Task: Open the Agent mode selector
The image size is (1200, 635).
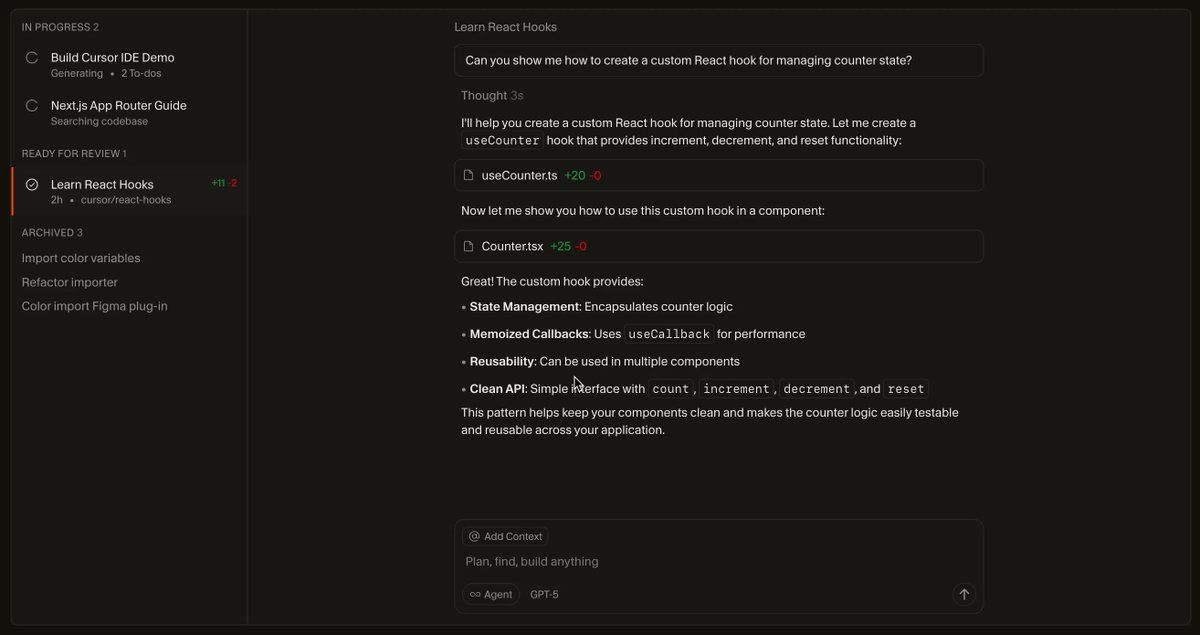Action: pyautogui.click(x=491, y=595)
